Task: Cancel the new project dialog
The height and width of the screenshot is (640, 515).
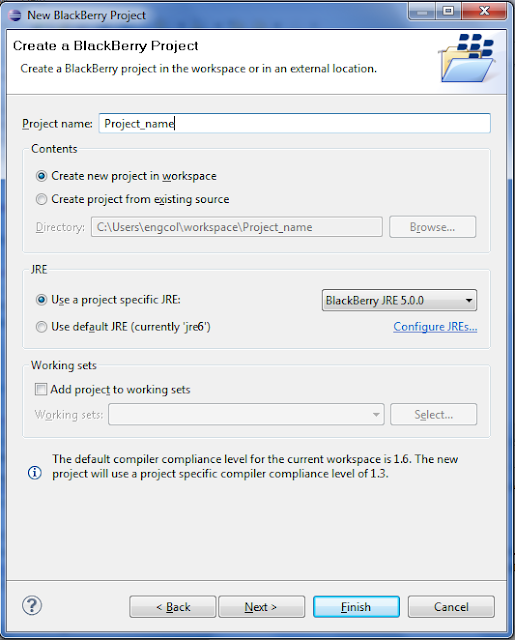Action: click(x=451, y=607)
